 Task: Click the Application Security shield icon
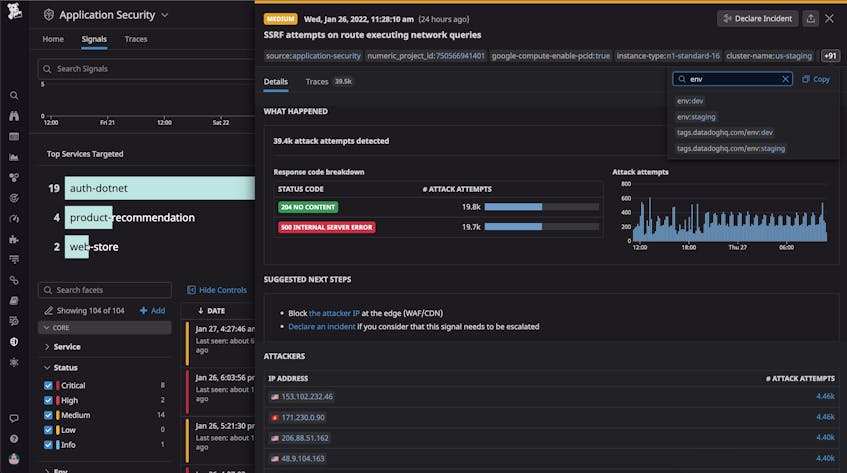(x=49, y=15)
